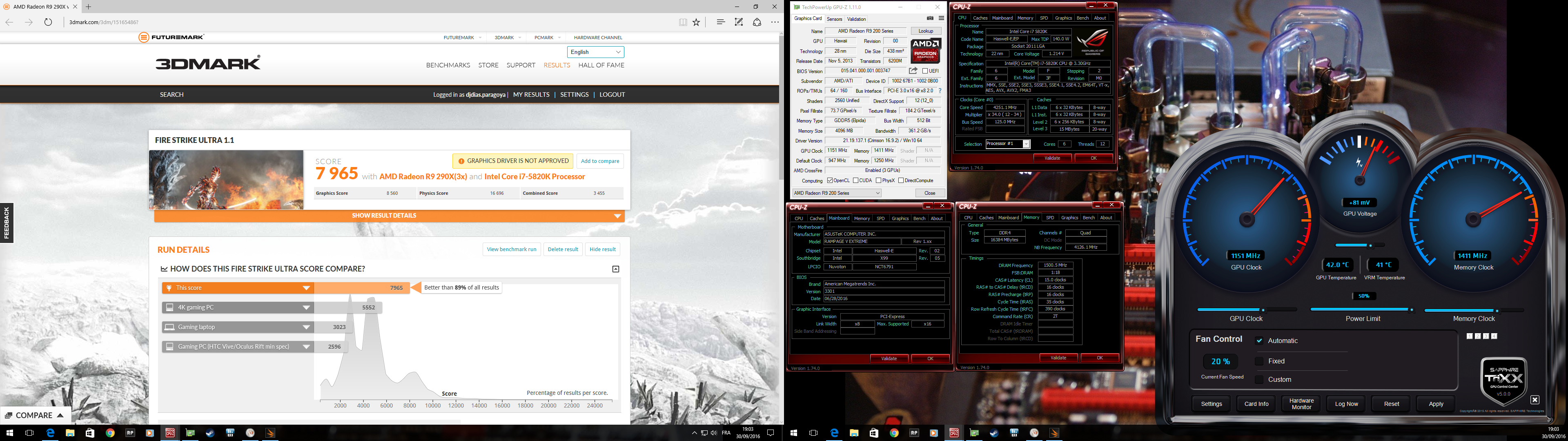
Task: Click the BIOS export share icon in GPU-Z
Action: [913, 71]
